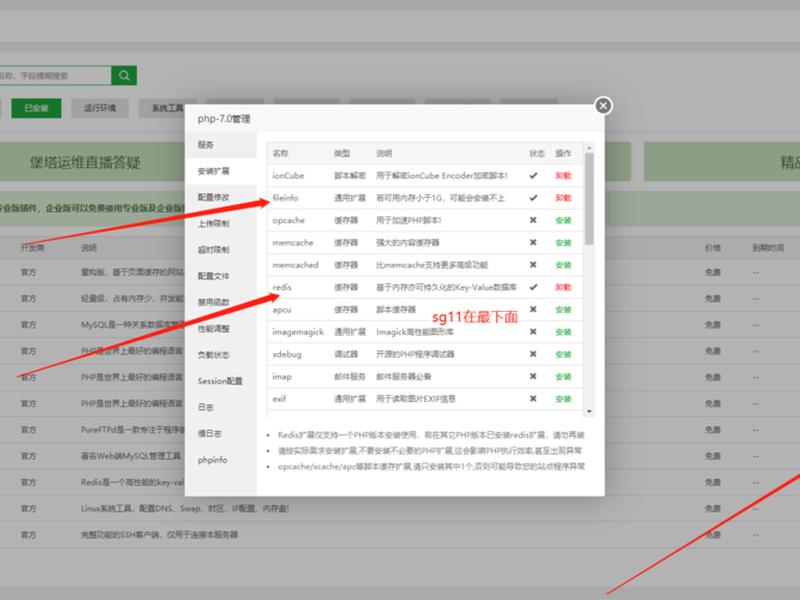Click the 类型 column header

pos(342,154)
